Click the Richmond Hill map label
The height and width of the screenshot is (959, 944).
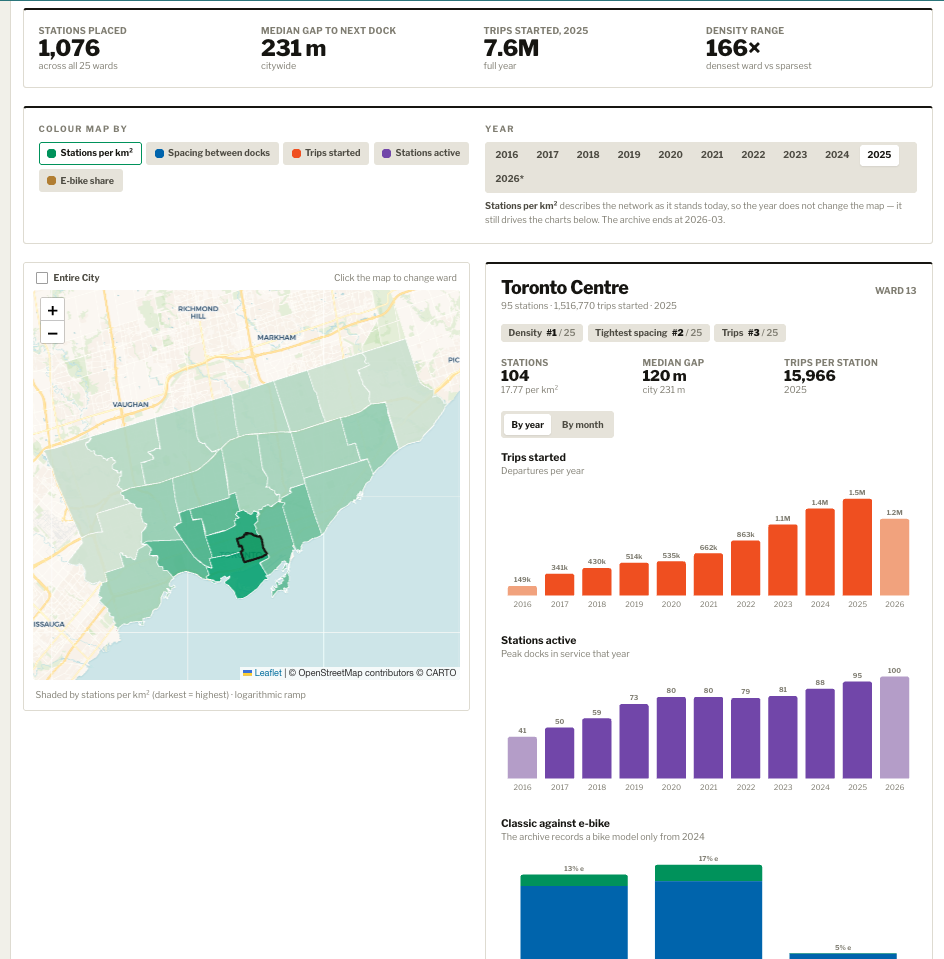click(x=198, y=313)
